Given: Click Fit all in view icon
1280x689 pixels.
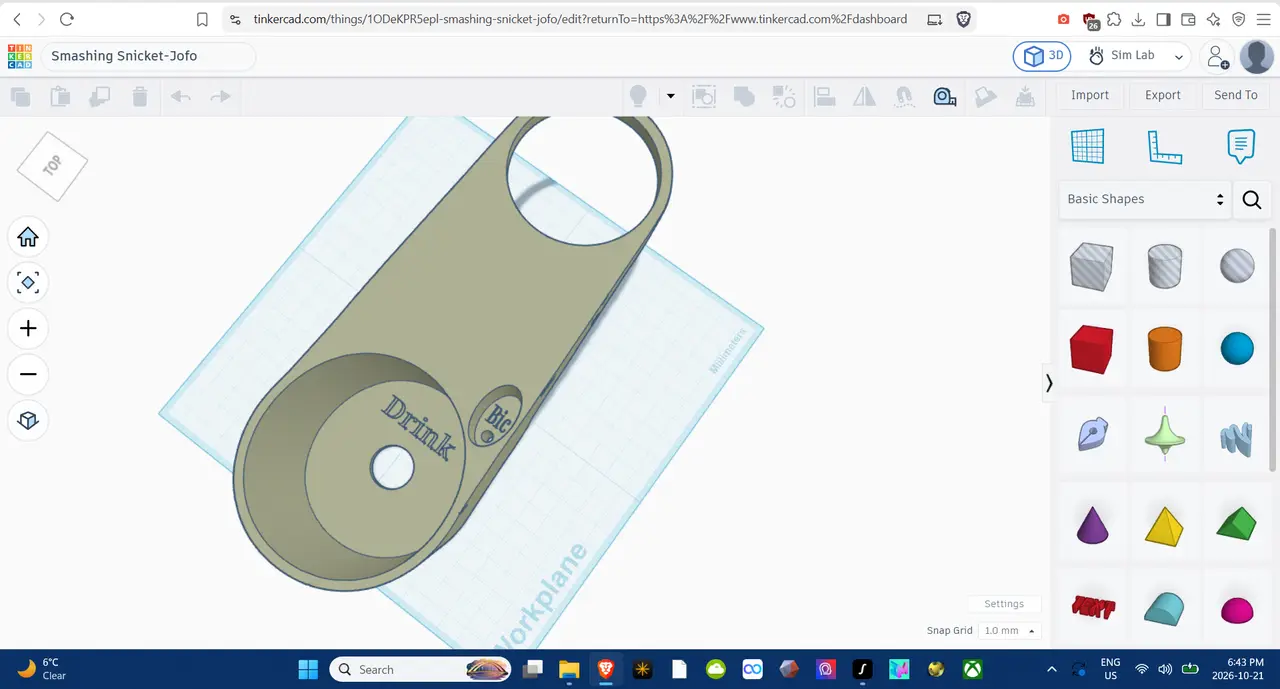Looking at the screenshot, I should (28, 283).
